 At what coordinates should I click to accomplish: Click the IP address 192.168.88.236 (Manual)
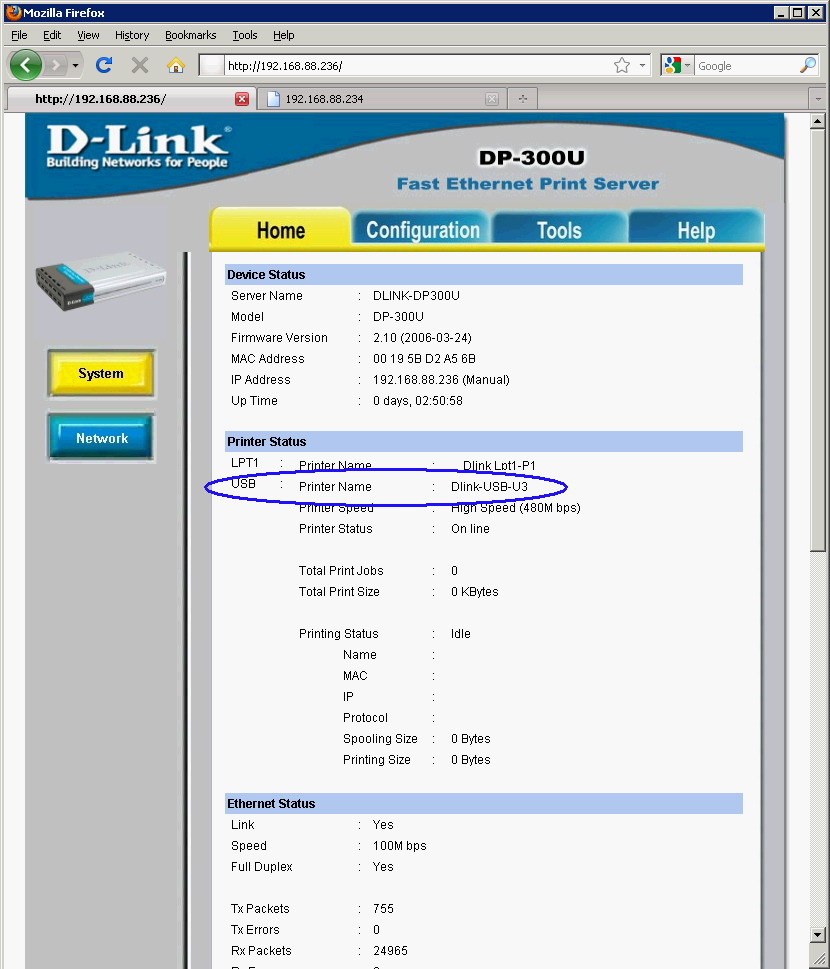(x=441, y=379)
